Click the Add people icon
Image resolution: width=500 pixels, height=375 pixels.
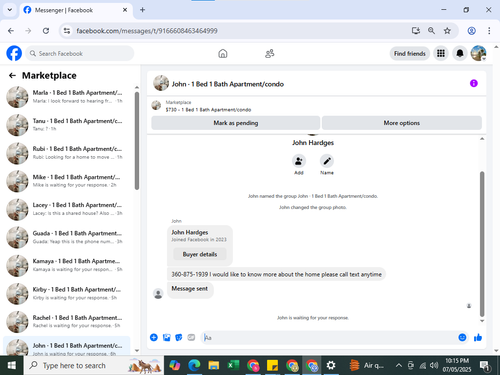pos(299,161)
